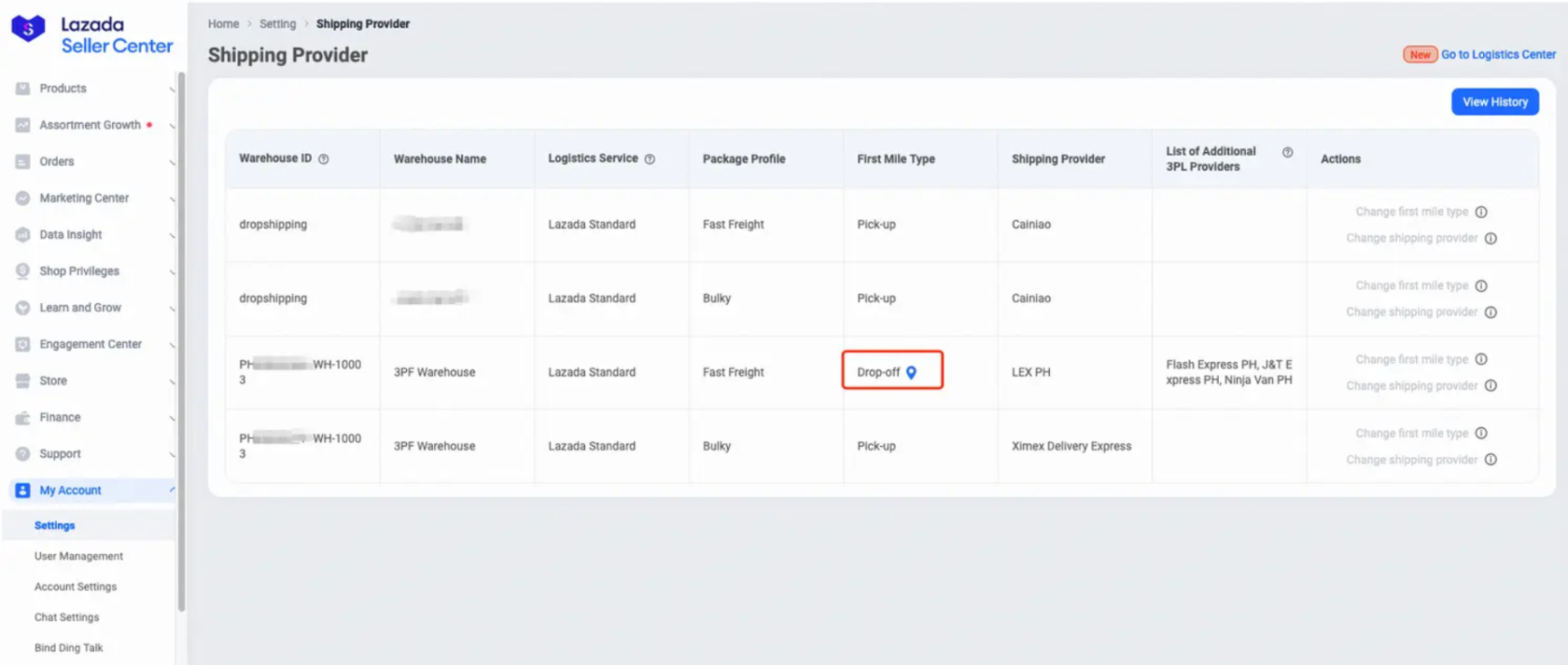1568x665 pixels.
Task: Select the Store menu item
Action: tap(53, 381)
